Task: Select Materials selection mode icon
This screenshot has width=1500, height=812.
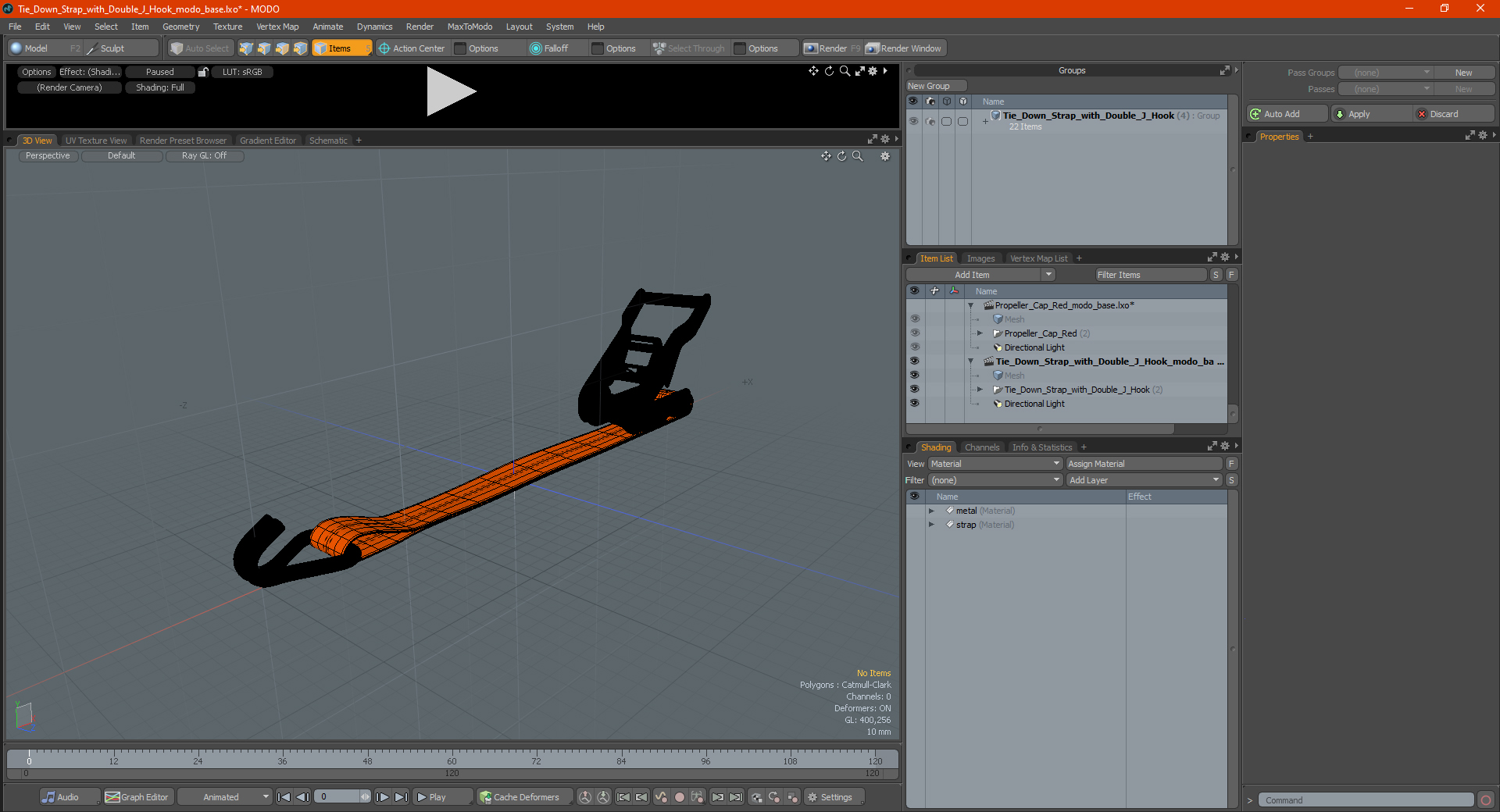Action: click(300, 48)
